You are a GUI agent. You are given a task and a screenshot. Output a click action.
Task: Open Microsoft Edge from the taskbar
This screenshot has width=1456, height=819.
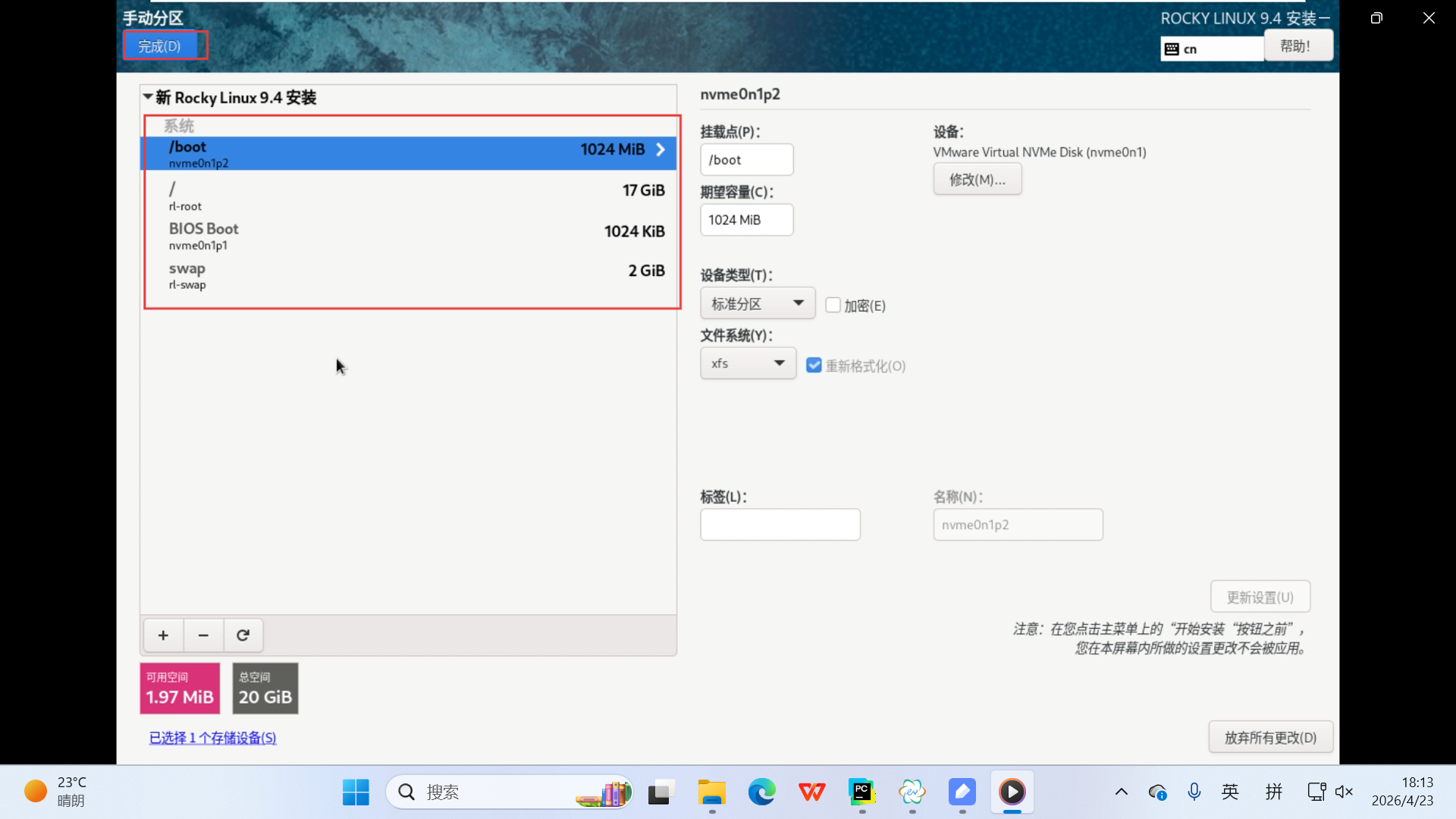[761, 792]
